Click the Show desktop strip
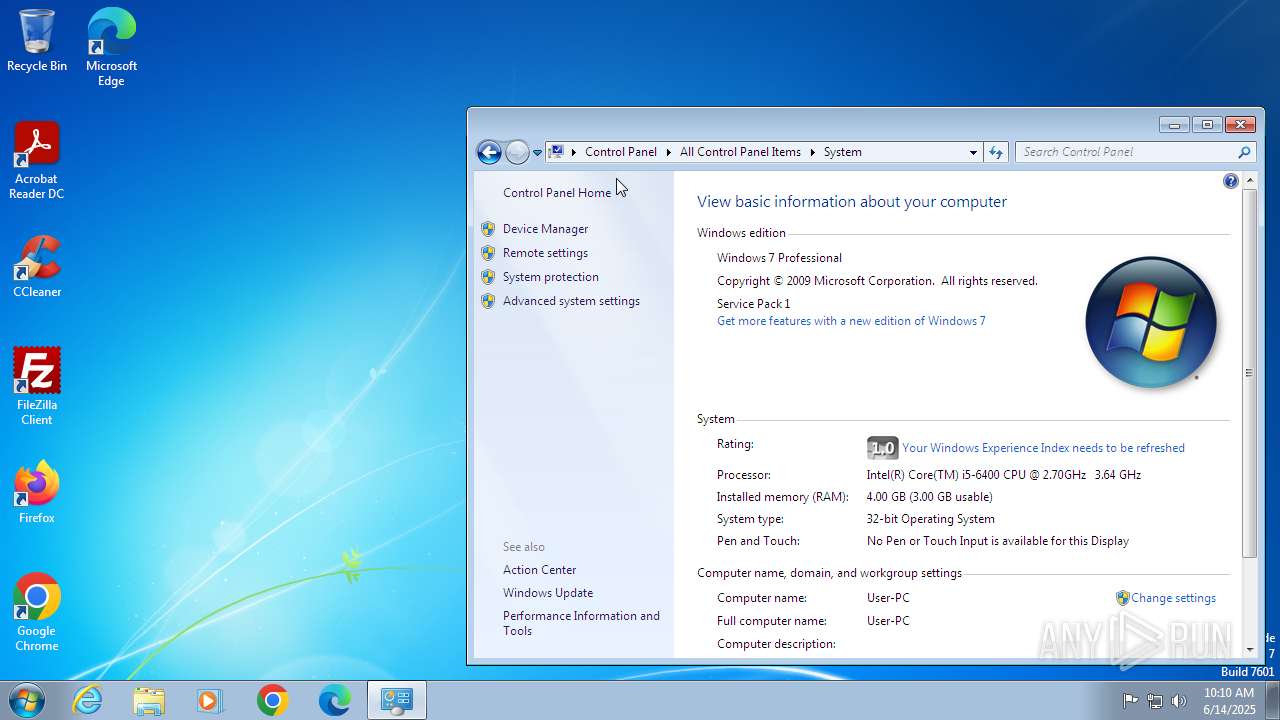1280x720 pixels. 1272,700
